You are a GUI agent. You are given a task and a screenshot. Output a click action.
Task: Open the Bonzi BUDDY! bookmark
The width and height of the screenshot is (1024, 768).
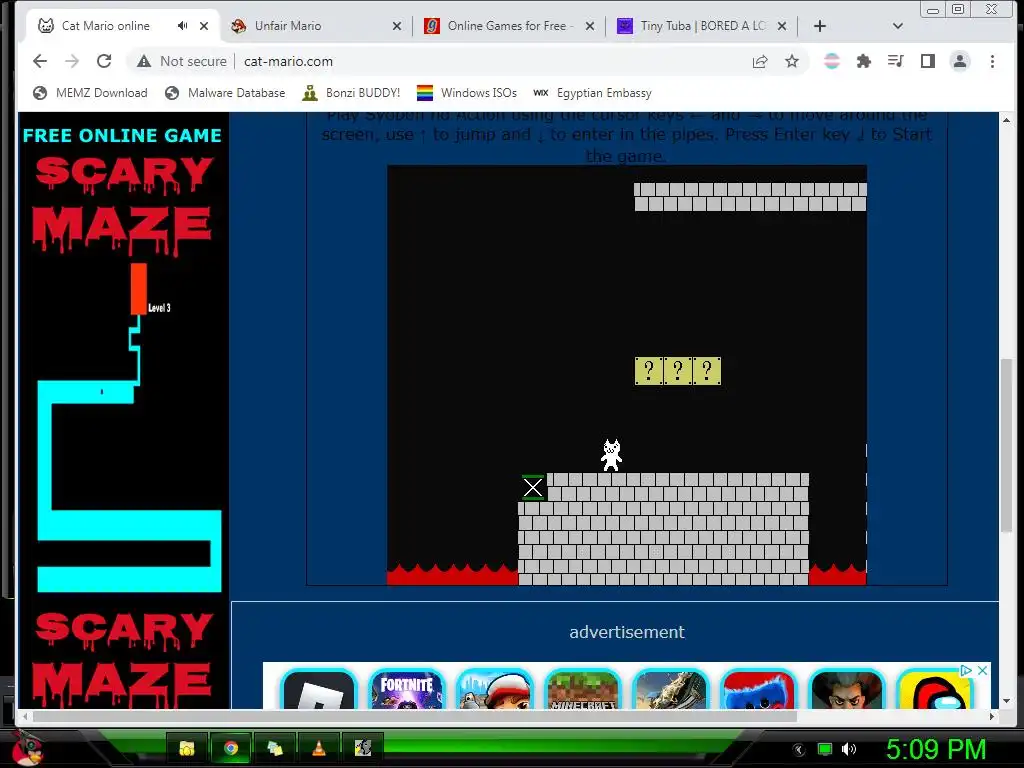351,93
